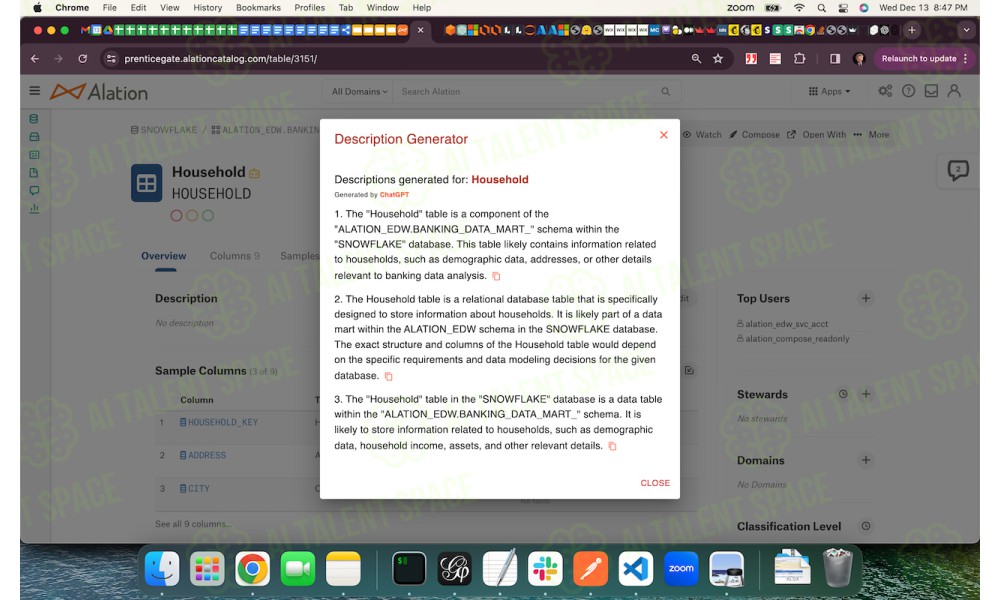Click the Alation logo
Image resolution: width=1000 pixels, height=600 pixels.
tap(99, 92)
